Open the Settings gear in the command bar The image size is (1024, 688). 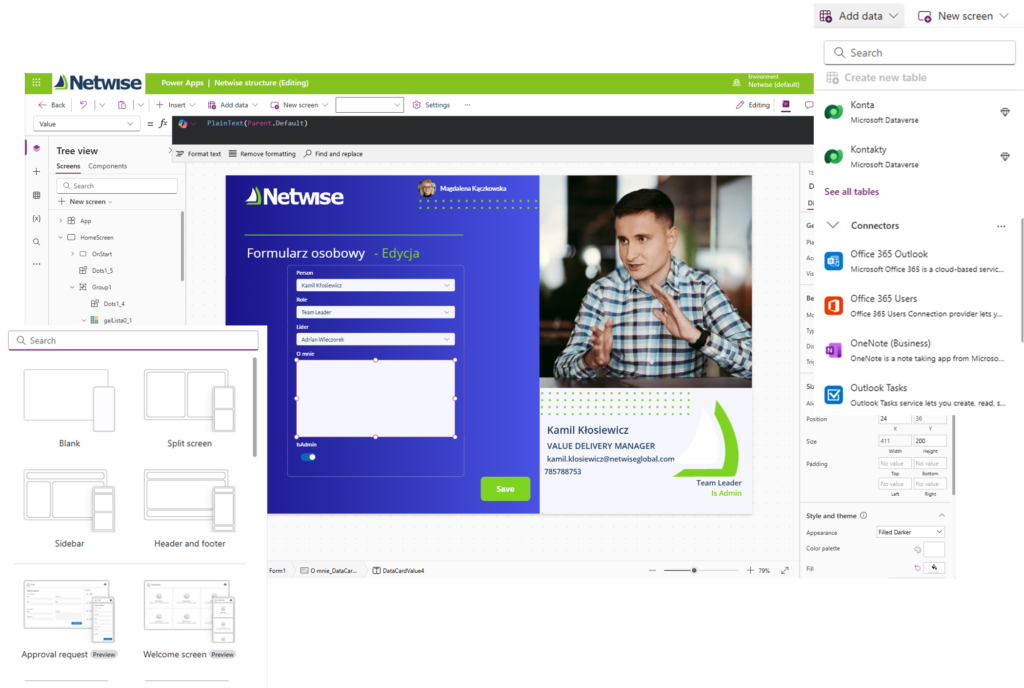click(432, 104)
